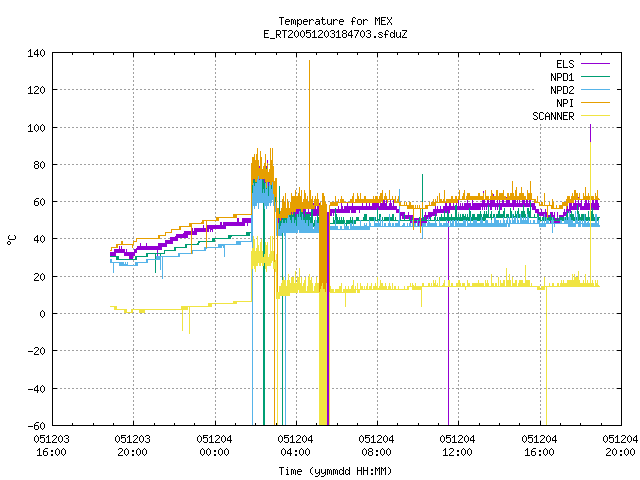
Task: Click the 0 y-axis tick label
Action: [x=42, y=314]
